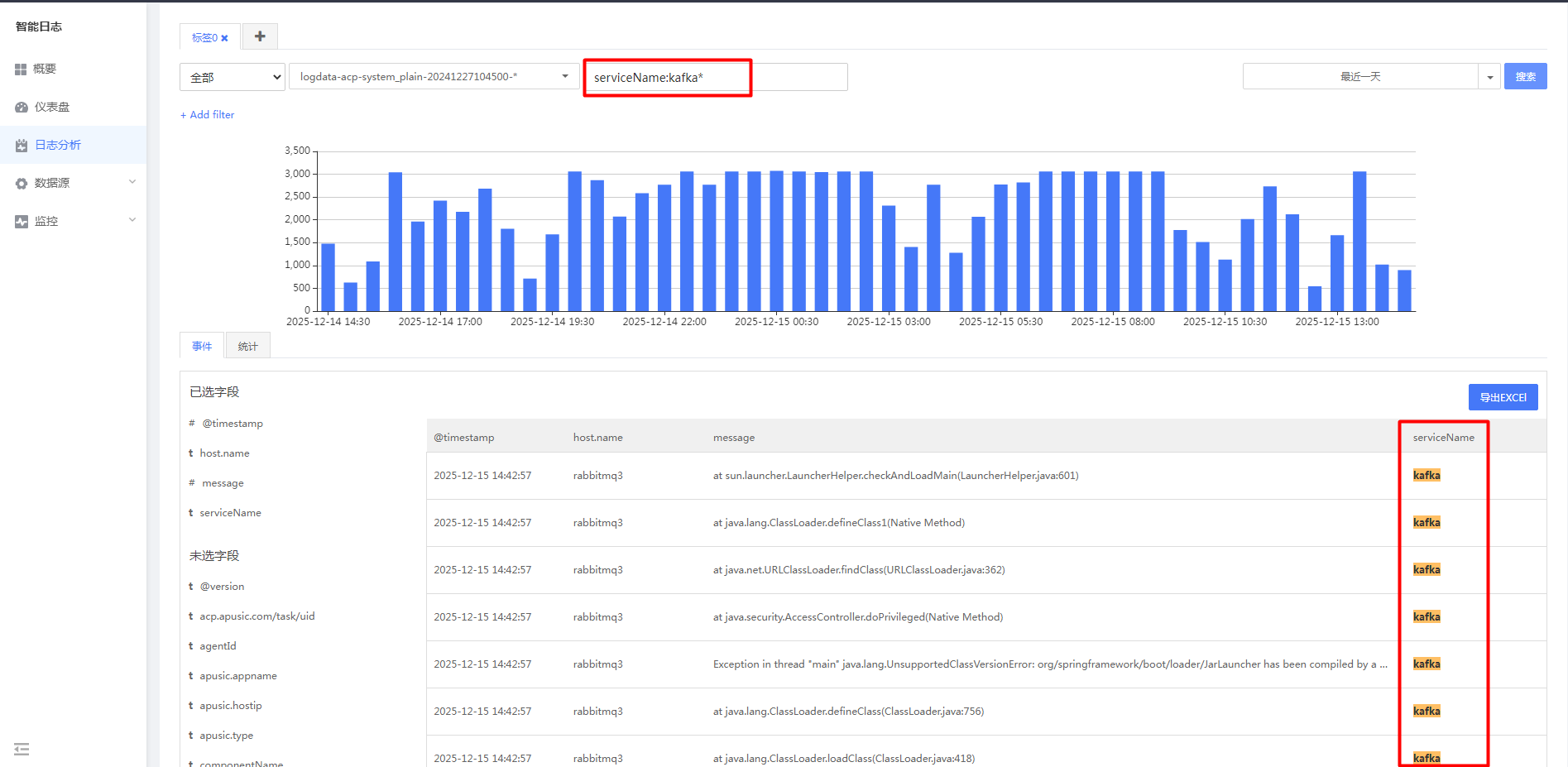1568x767 pixels.
Task: Click the host.name column header
Action: pos(598,437)
